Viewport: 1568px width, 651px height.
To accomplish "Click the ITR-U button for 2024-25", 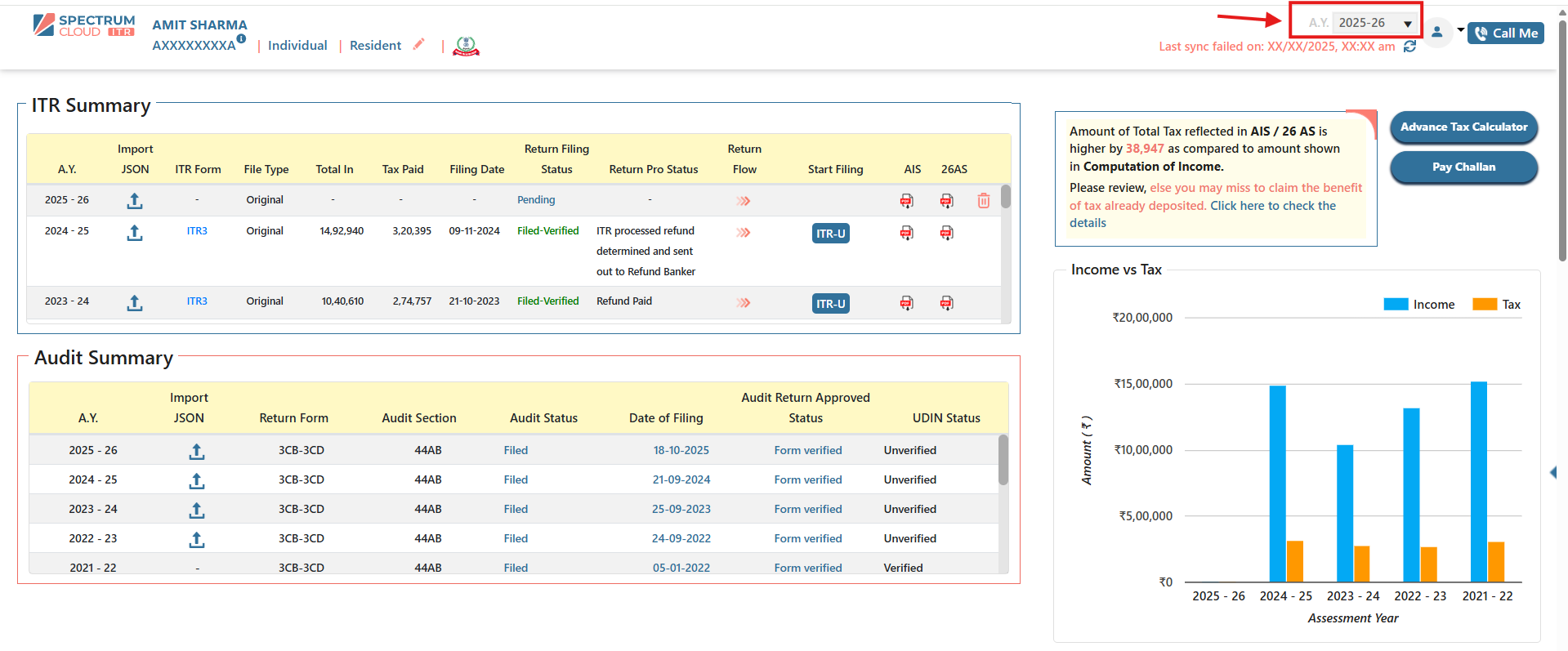I will click(x=830, y=234).
